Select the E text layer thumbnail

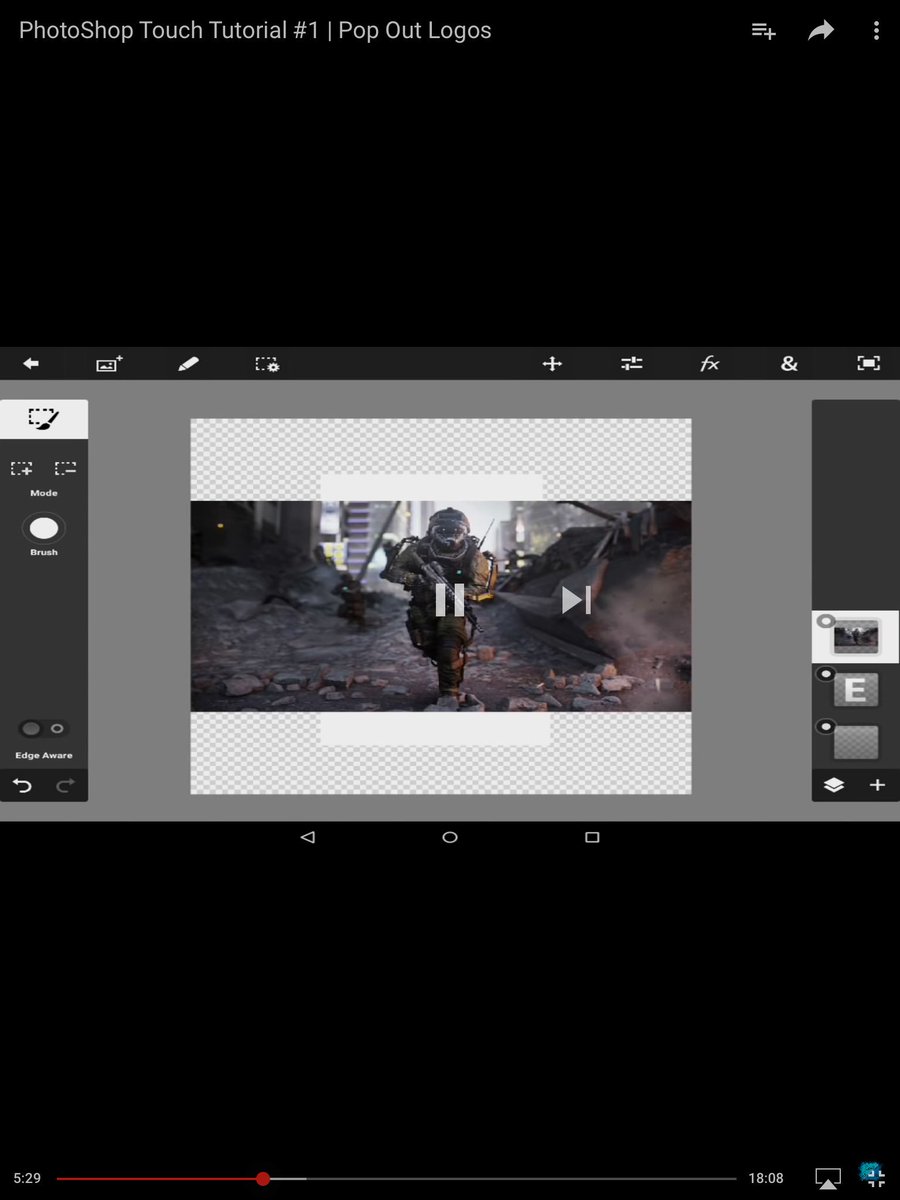tap(856, 689)
